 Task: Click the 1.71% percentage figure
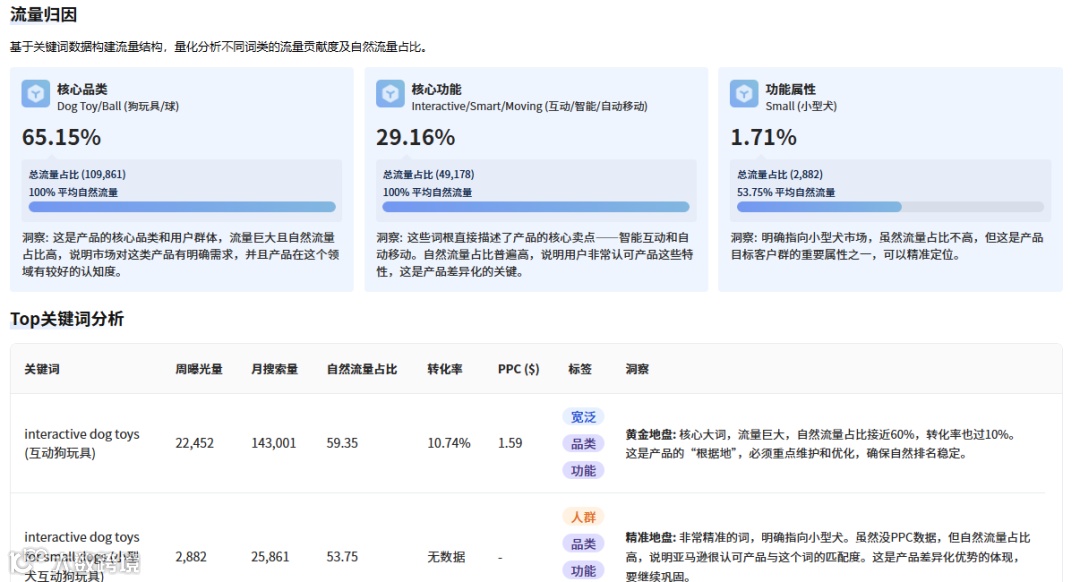(x=763, y=137)
